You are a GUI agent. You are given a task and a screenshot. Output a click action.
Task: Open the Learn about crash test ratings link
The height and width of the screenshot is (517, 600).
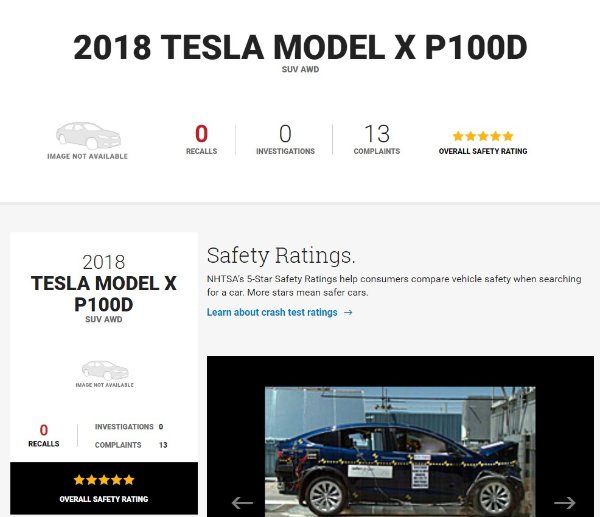tap(272, 313)
